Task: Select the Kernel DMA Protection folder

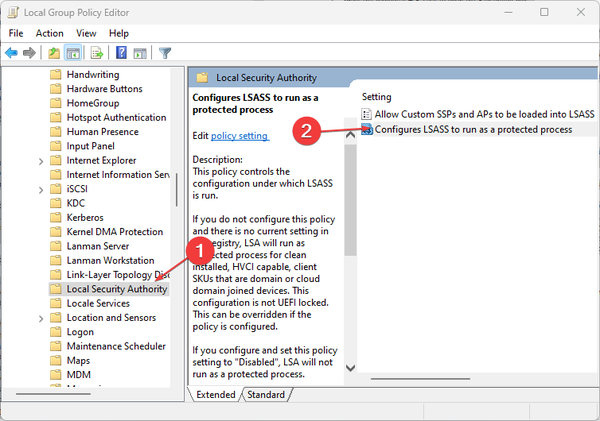Action: [x=114, y=232]
